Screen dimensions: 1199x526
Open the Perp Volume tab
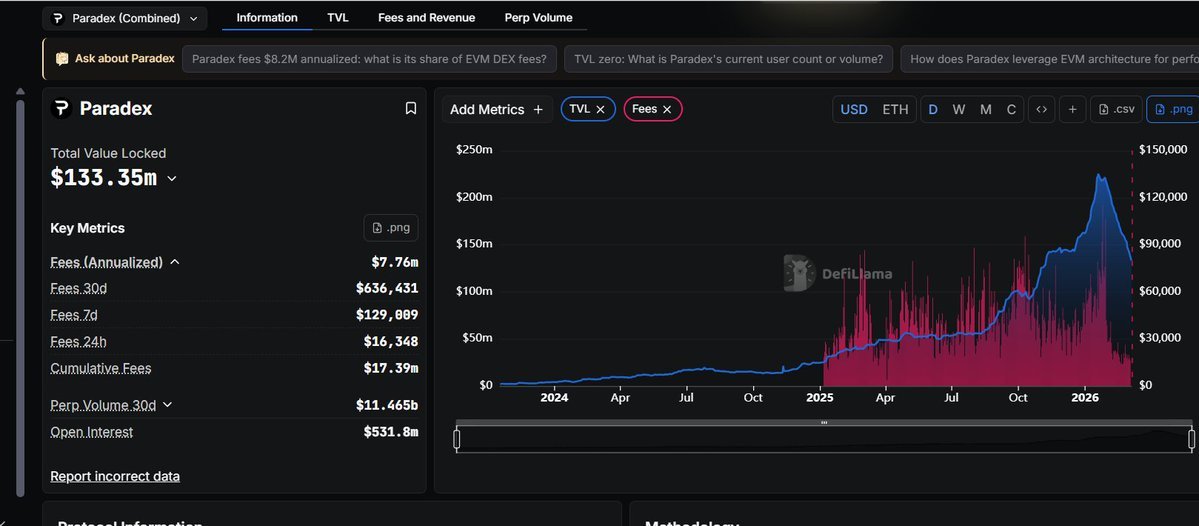[538, 18]
